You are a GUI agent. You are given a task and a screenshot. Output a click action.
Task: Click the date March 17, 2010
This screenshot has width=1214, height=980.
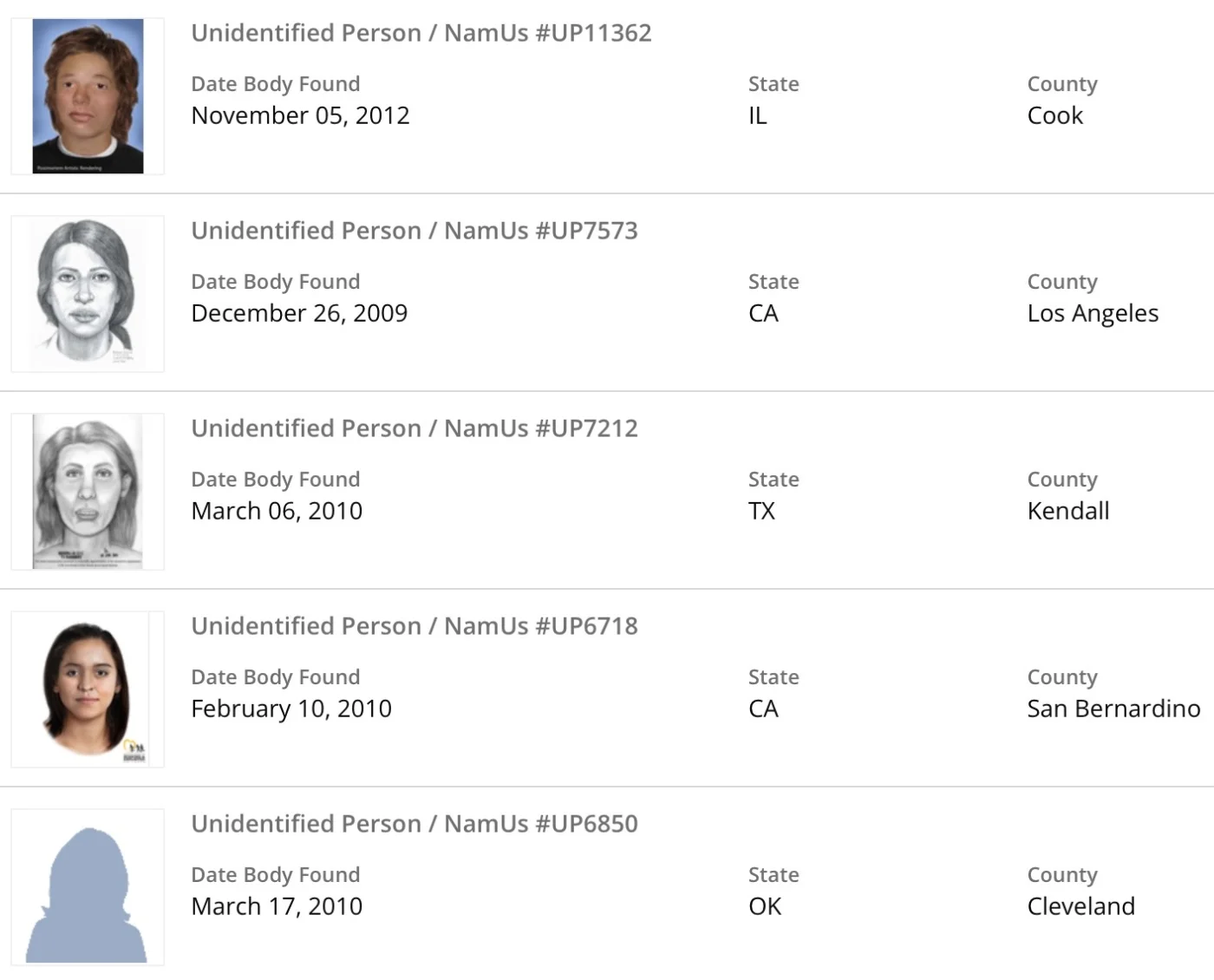(x=277, y=906)
